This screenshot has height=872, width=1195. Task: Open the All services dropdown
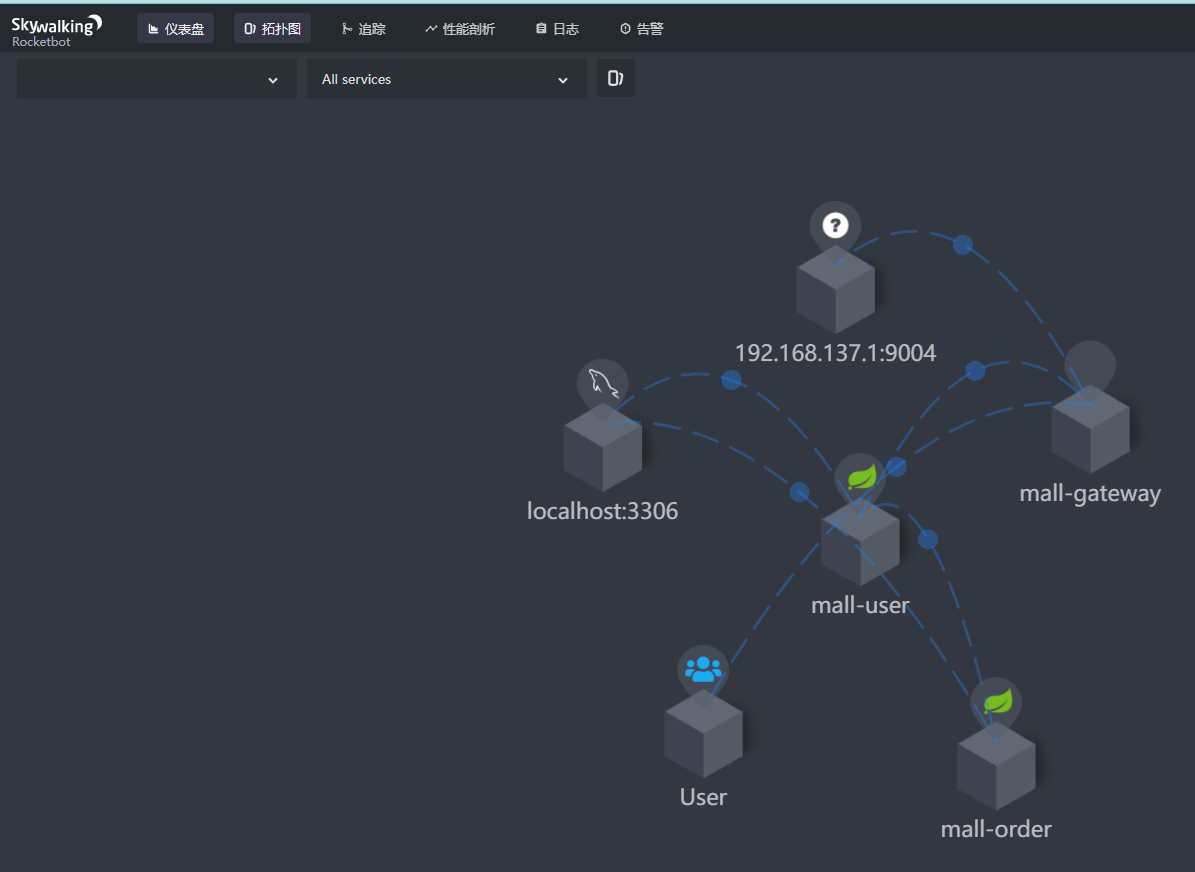(447, 79)
